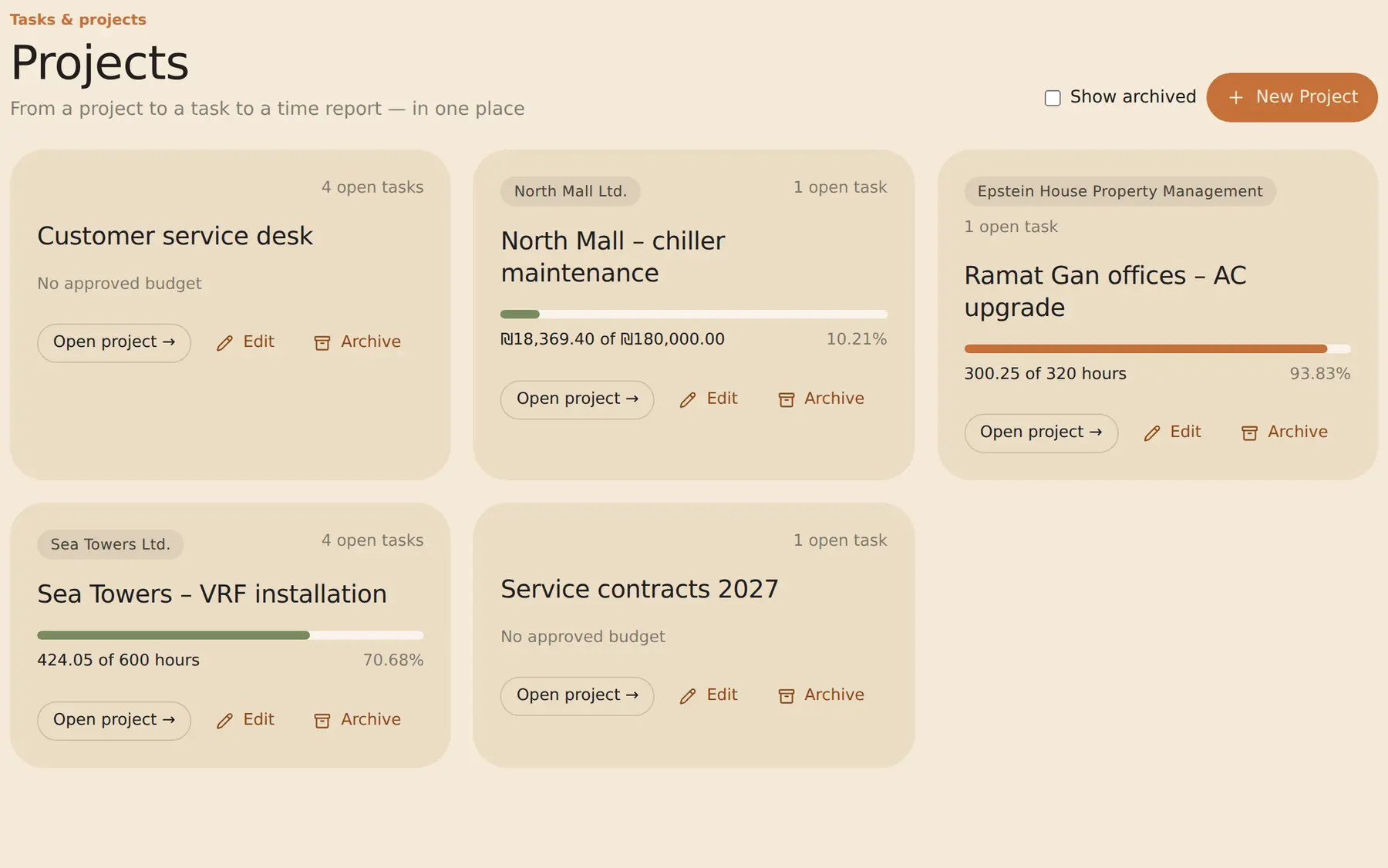Click archive box icon on Ramat Gan offices card
This screenshot has width=1388, height=868.
1250,433
